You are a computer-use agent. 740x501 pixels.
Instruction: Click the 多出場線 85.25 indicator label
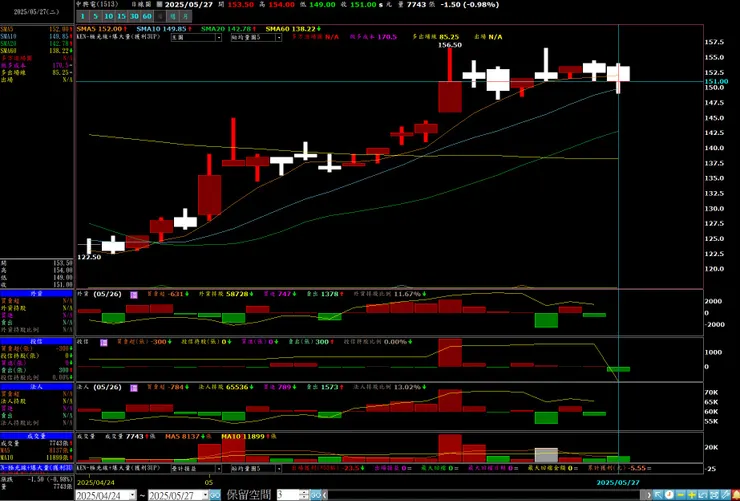click(436, 37)
